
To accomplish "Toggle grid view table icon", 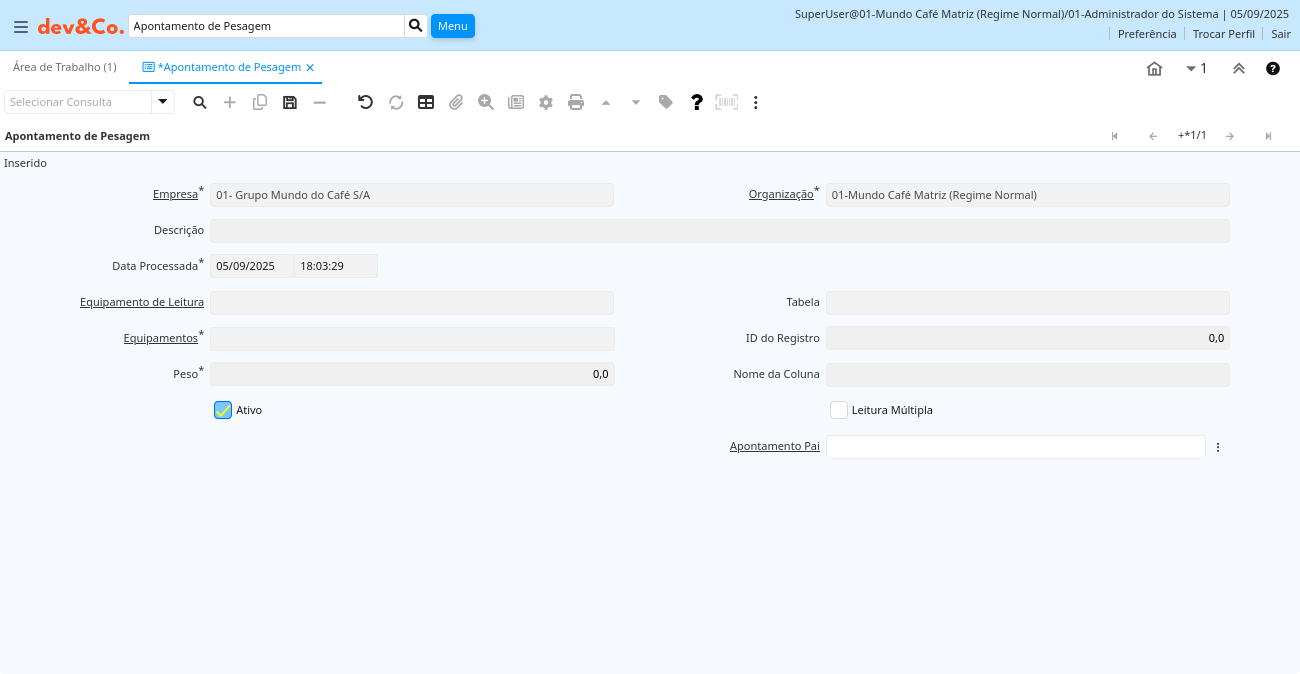I will pyautogui.click(x=426, y=102).
